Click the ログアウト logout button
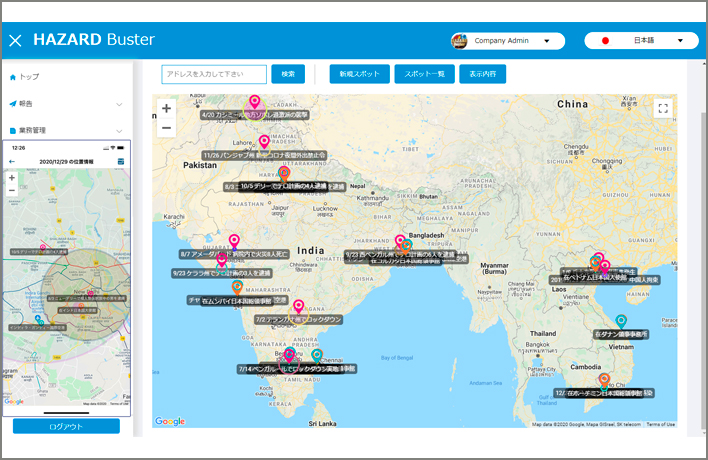This screenshot has height=460, width=708. (66, 426)
